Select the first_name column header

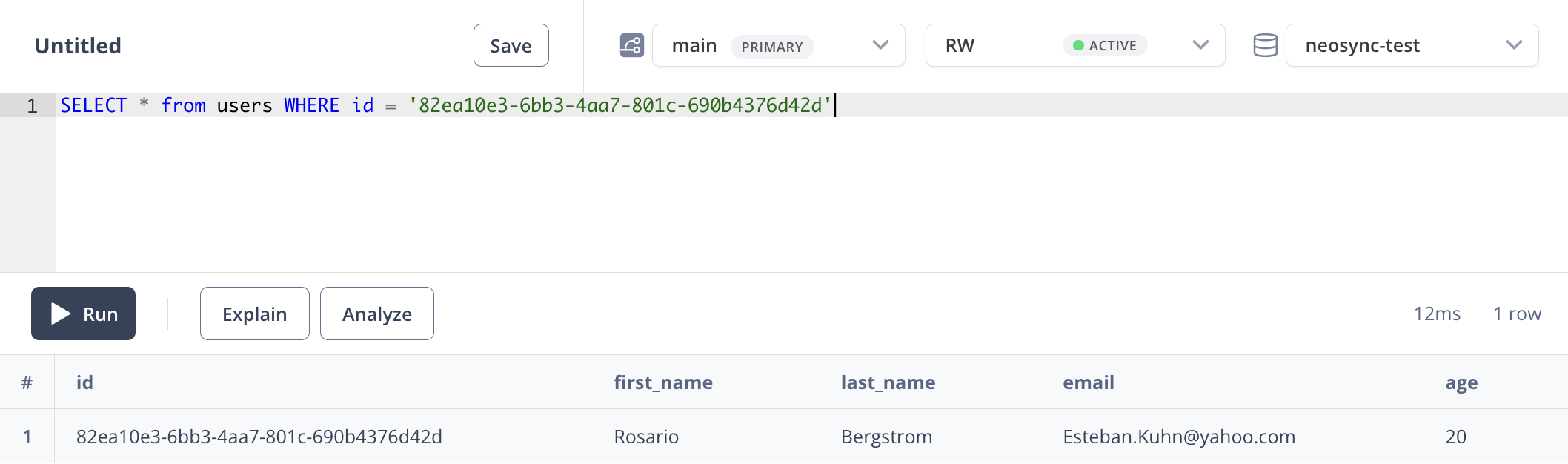(x=663, y=382)
